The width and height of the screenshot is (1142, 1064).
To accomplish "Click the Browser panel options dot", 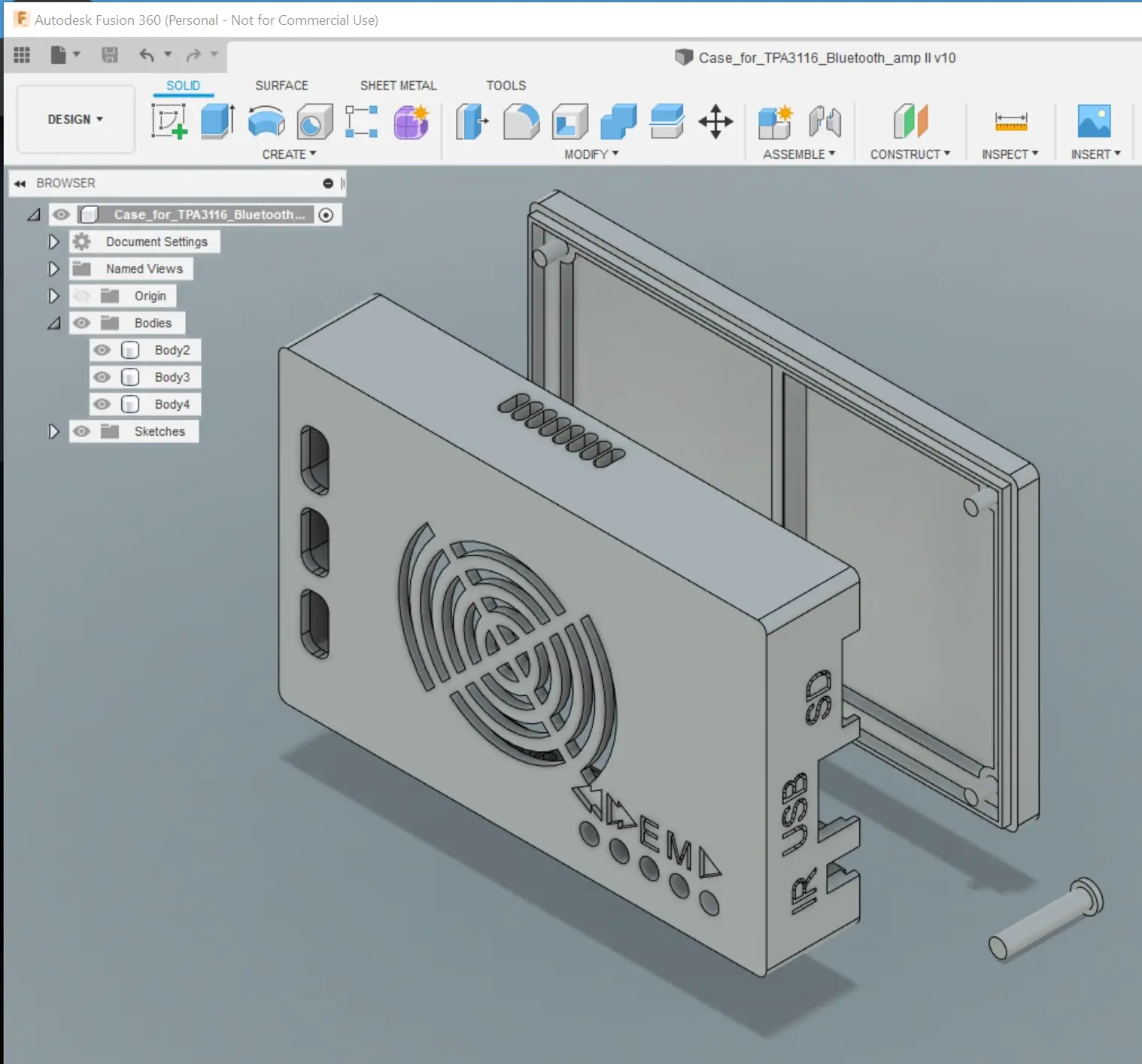I will point(328,184).
